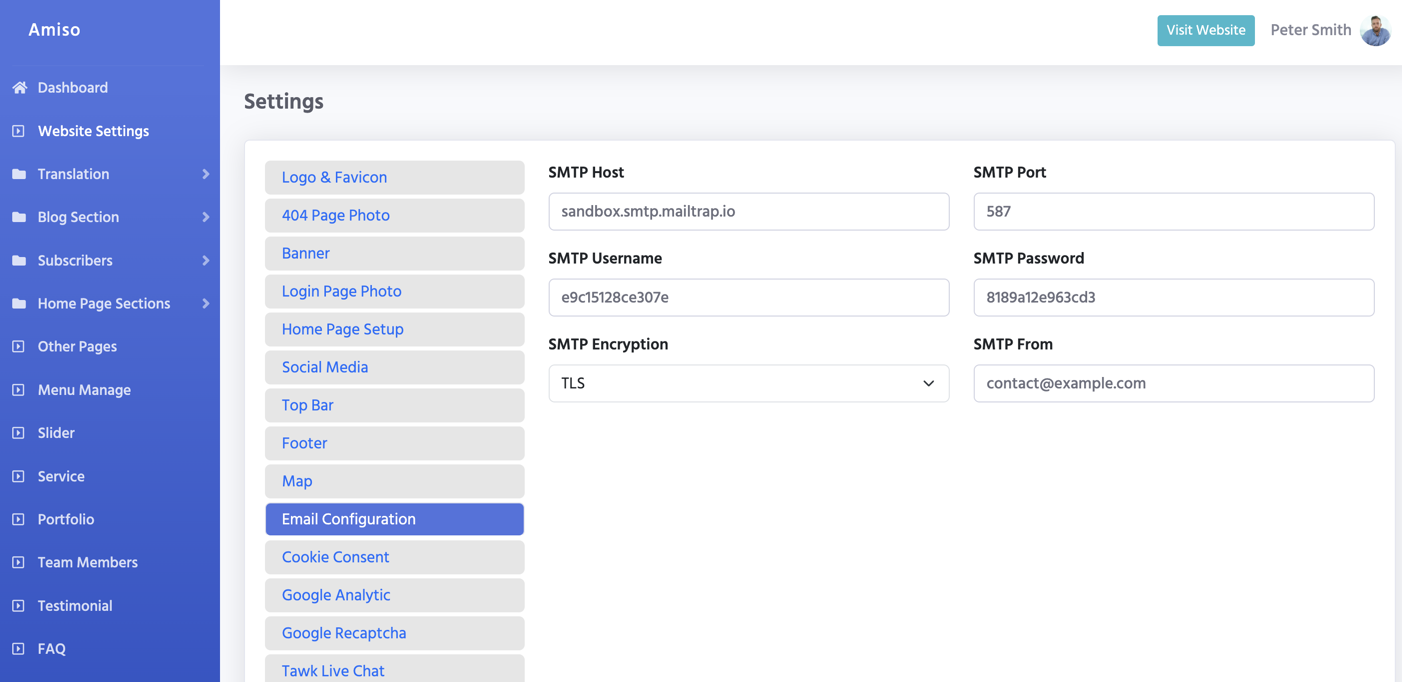Expand the Home Page Sections chevron

[205, 304]
